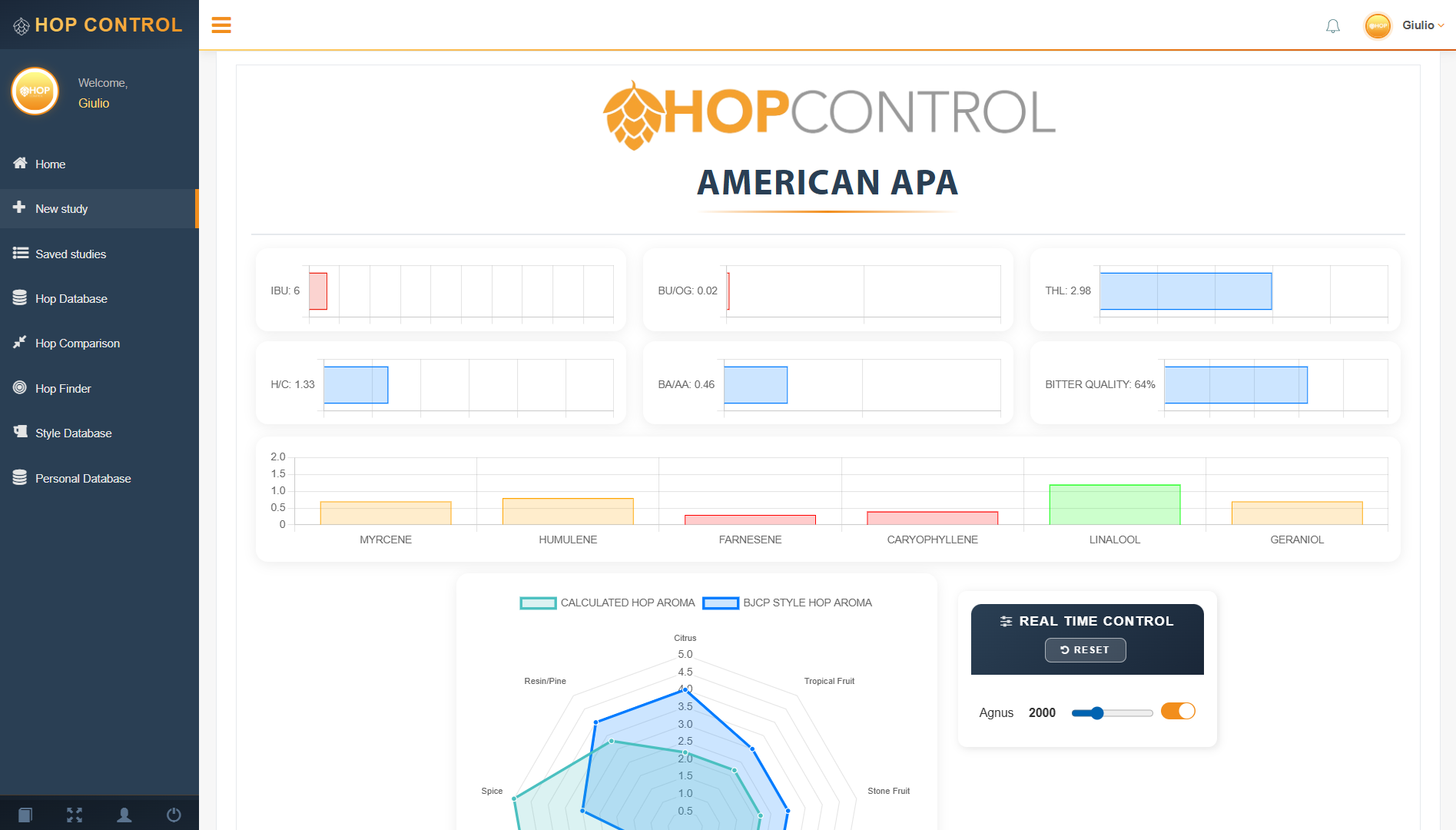Click the Myrcene bar in chart

coord(386,513)
